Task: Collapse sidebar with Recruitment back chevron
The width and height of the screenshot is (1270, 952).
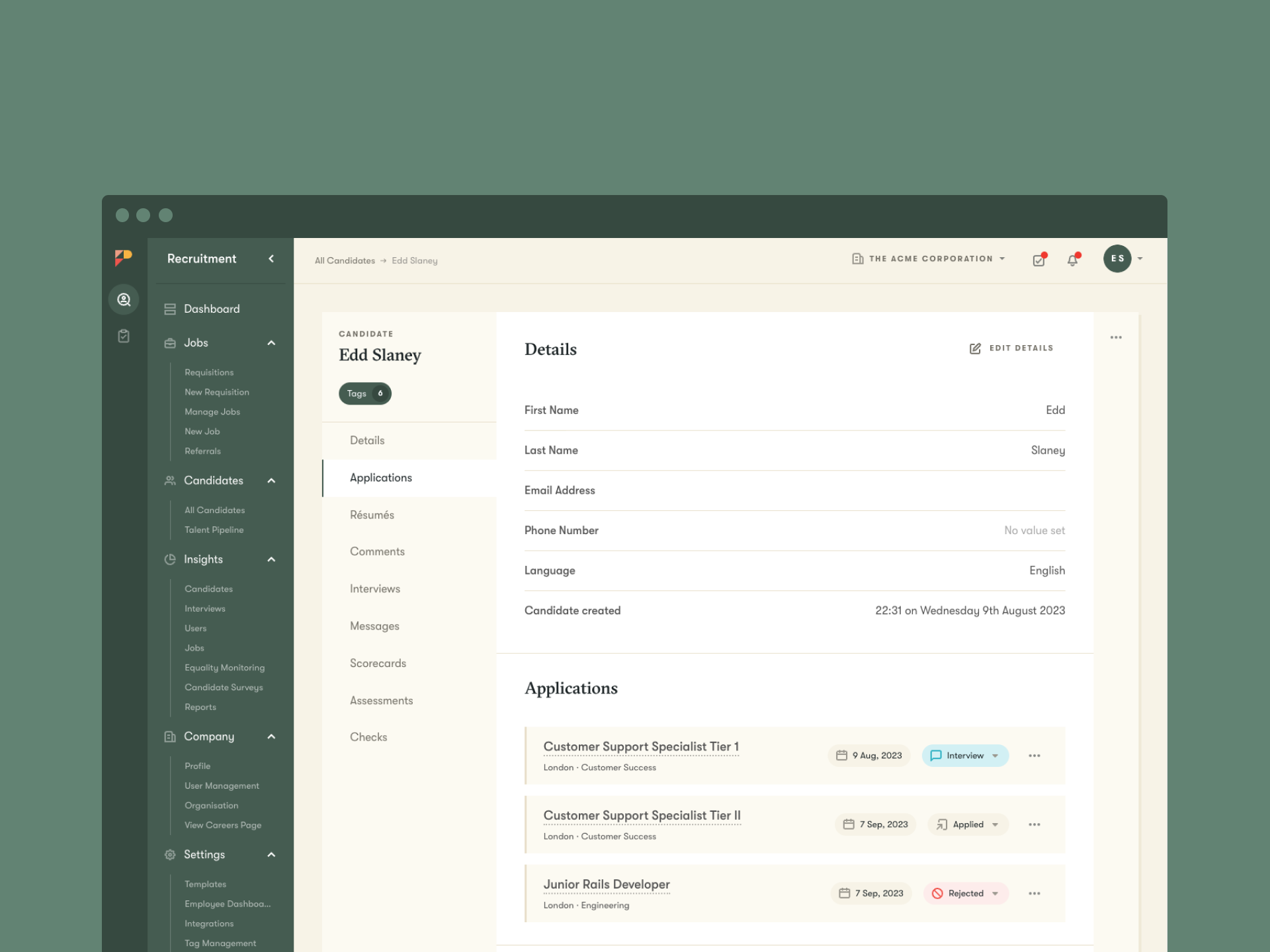Action: point(271,258)
